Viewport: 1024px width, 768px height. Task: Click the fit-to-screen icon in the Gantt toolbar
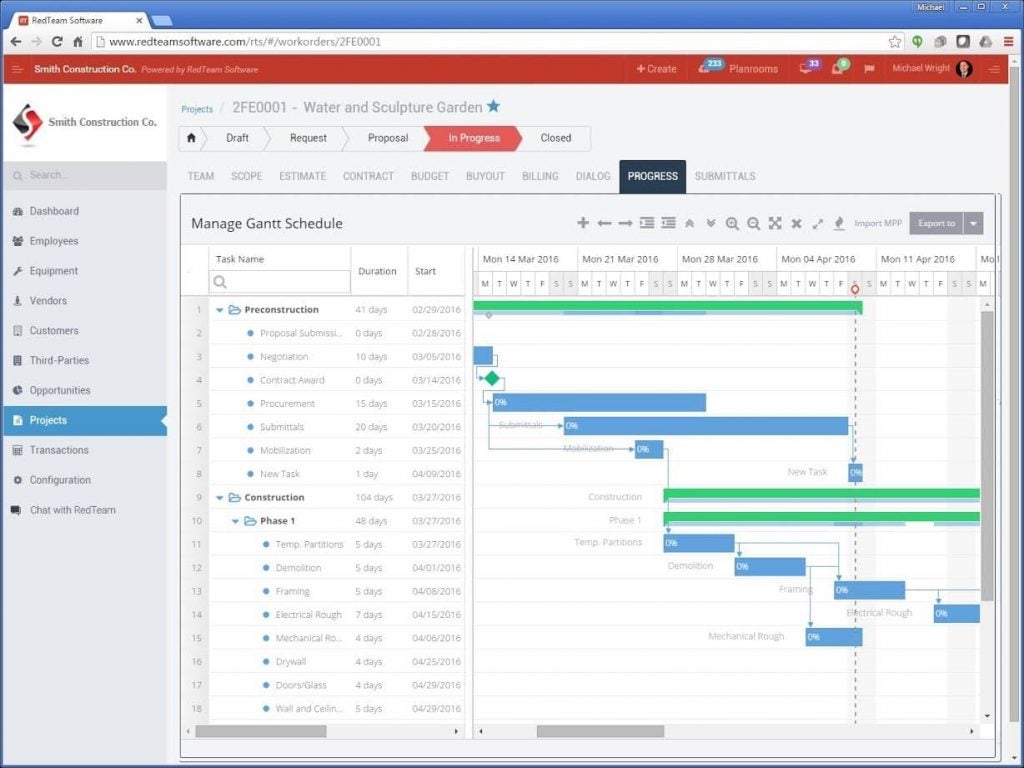(776, 223)
